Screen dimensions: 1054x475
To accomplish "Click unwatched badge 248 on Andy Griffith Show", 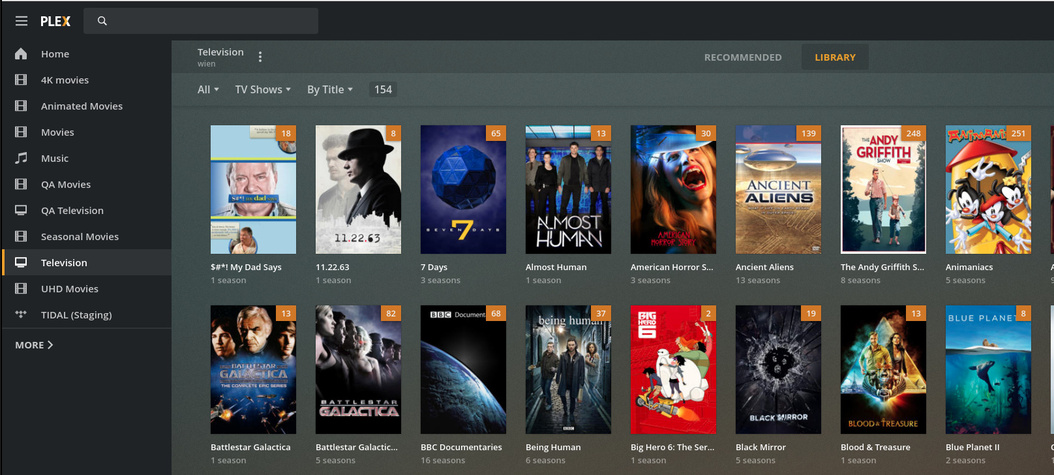I will (x=913, y=134).
